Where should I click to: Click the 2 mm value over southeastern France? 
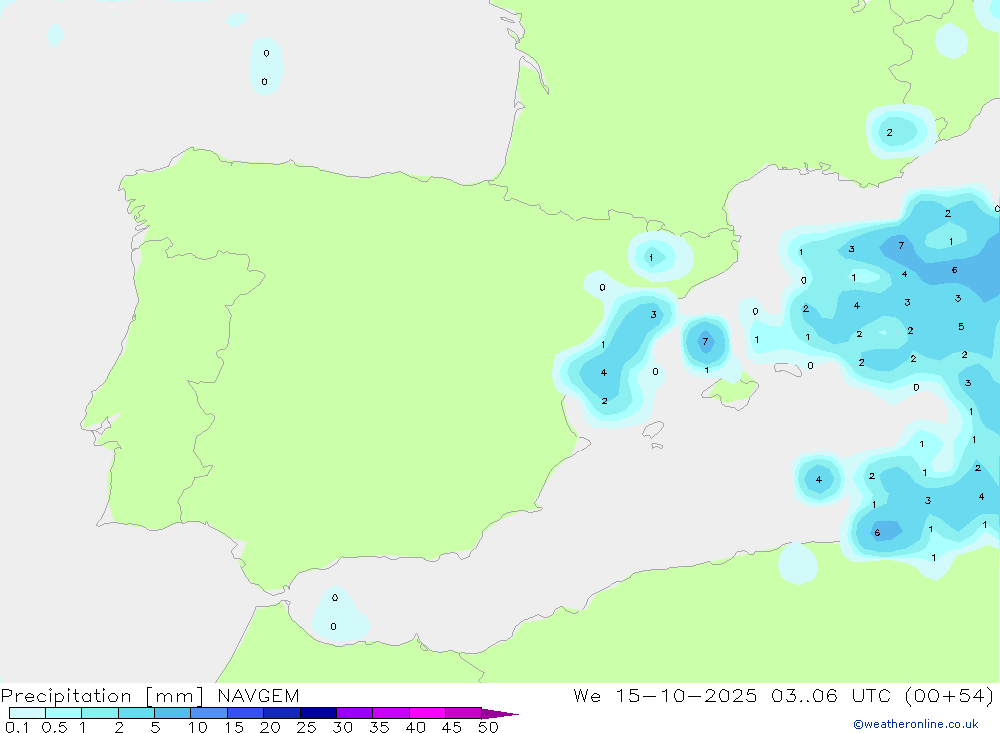pyautogui.click(x=889, y=133)
